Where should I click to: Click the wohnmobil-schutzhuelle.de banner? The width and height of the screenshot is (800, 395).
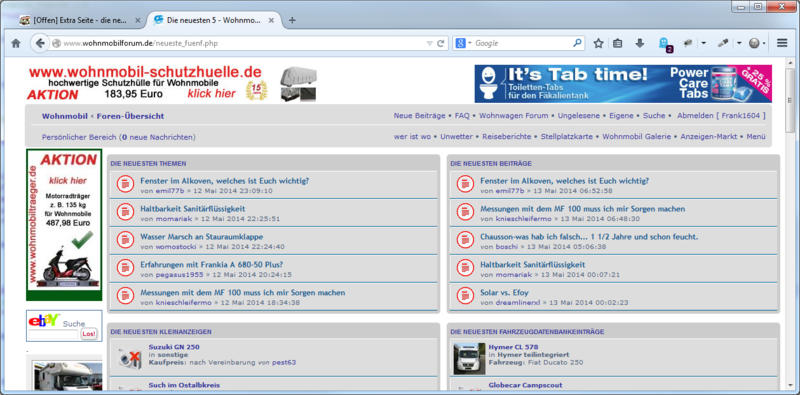pos(172,83)
